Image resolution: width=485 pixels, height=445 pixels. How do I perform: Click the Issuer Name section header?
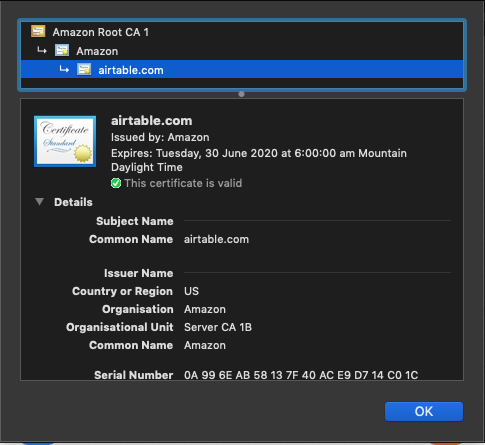[139, 273]
